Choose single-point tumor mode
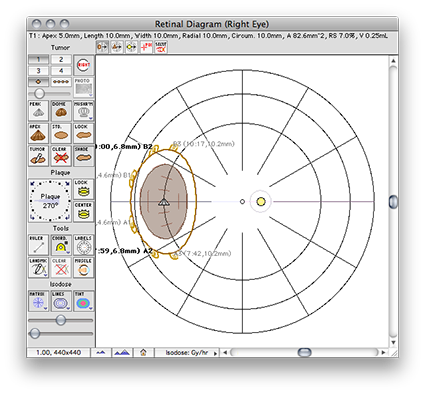This screenshot has height=394, width=425. 38,82
